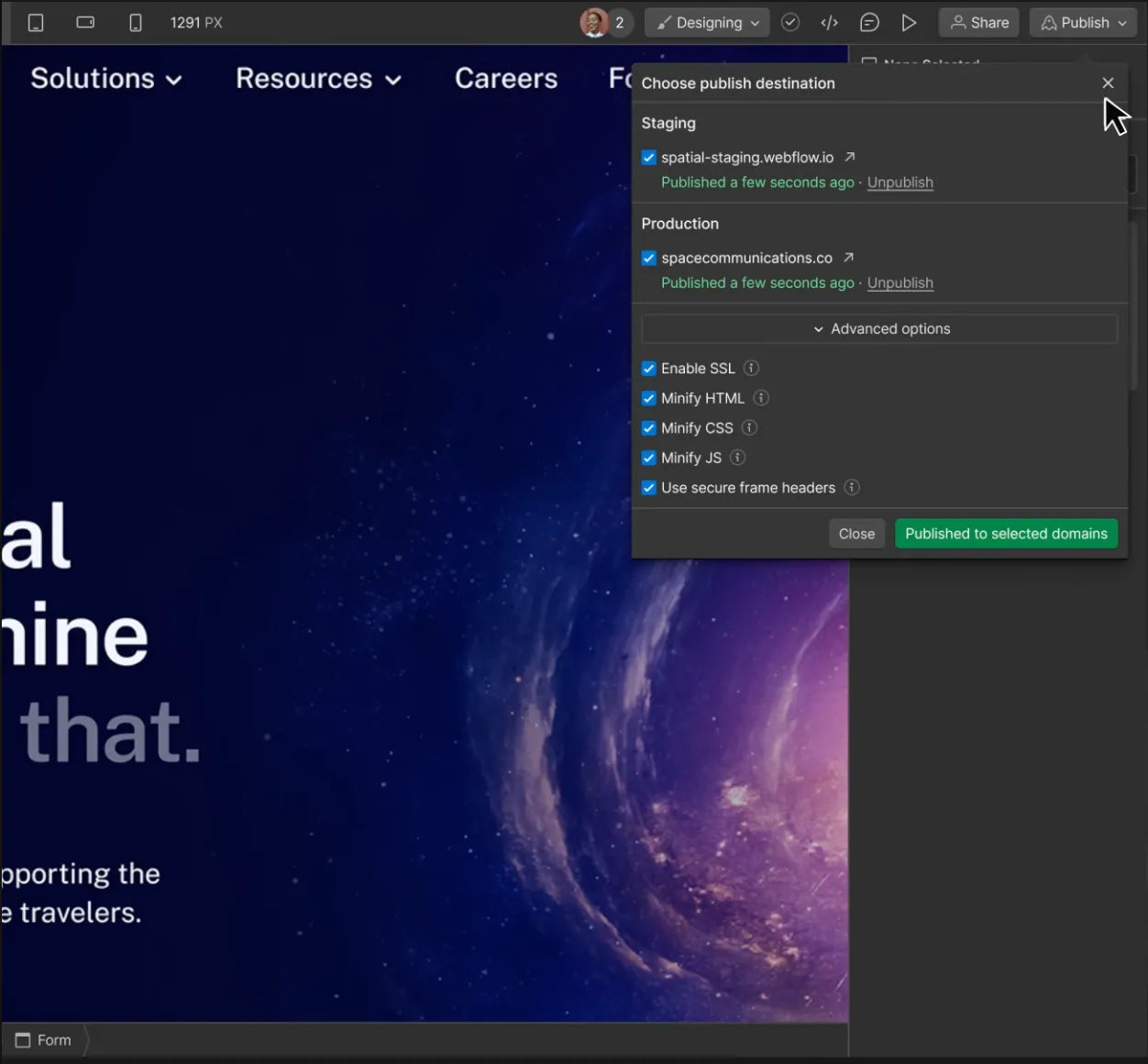Select the Form breadcrumb item

(x=43, y=1040)
